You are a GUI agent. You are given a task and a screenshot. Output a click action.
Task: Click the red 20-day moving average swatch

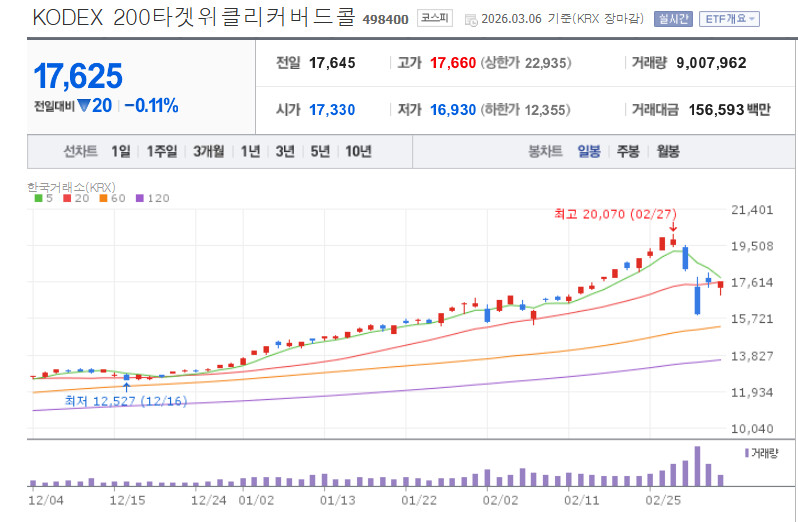[66, 199]
